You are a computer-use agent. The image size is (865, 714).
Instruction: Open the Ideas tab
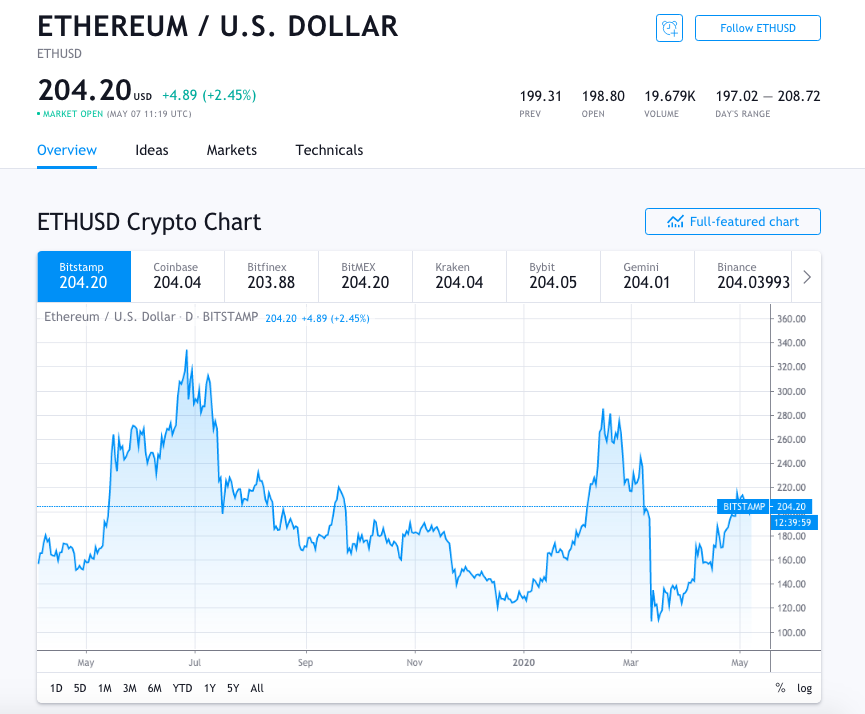tap(151, 150)
